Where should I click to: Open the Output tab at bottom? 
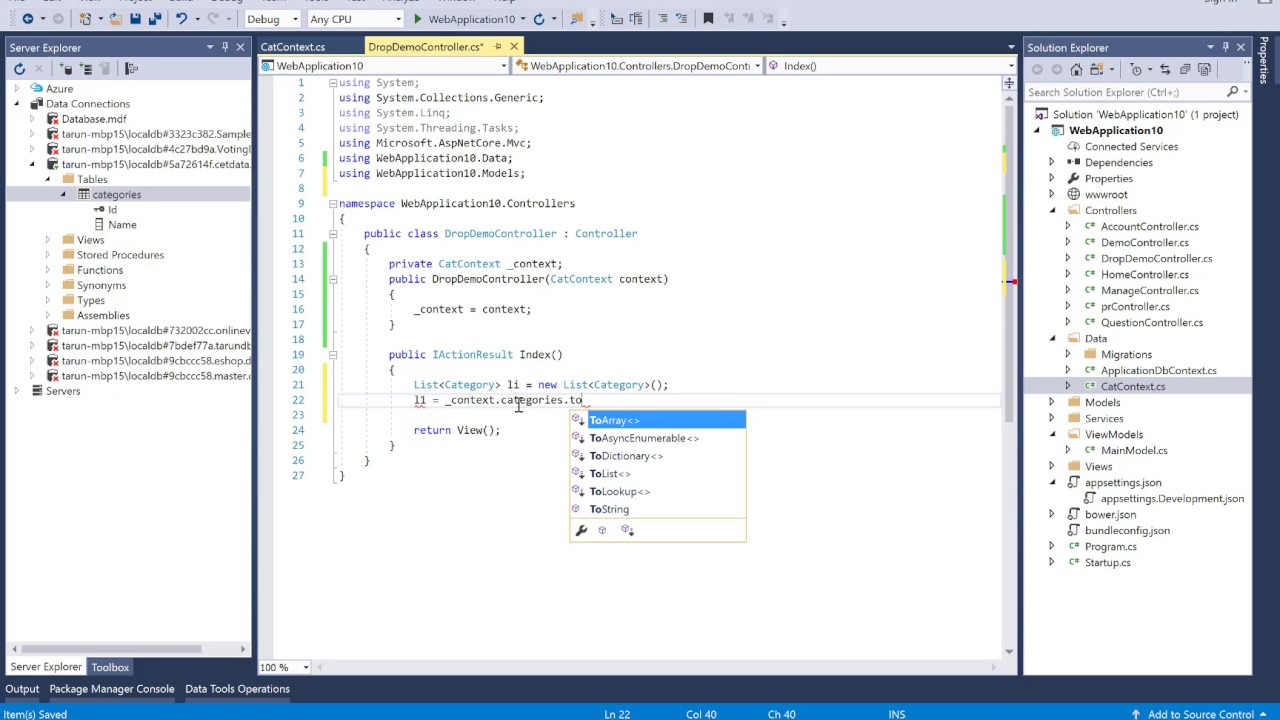(x=22, y=689)
